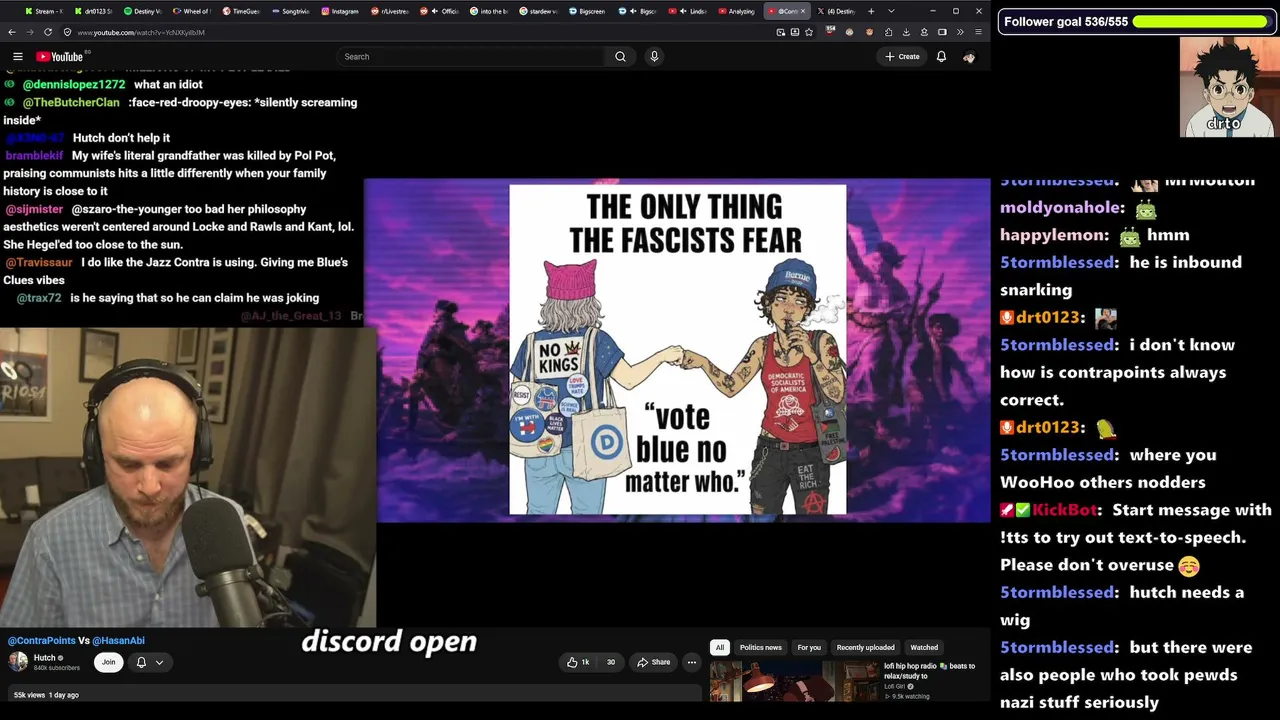Click the @Travissaur chat username
This screenshot has width=1280, height=720.
[39, 263]
